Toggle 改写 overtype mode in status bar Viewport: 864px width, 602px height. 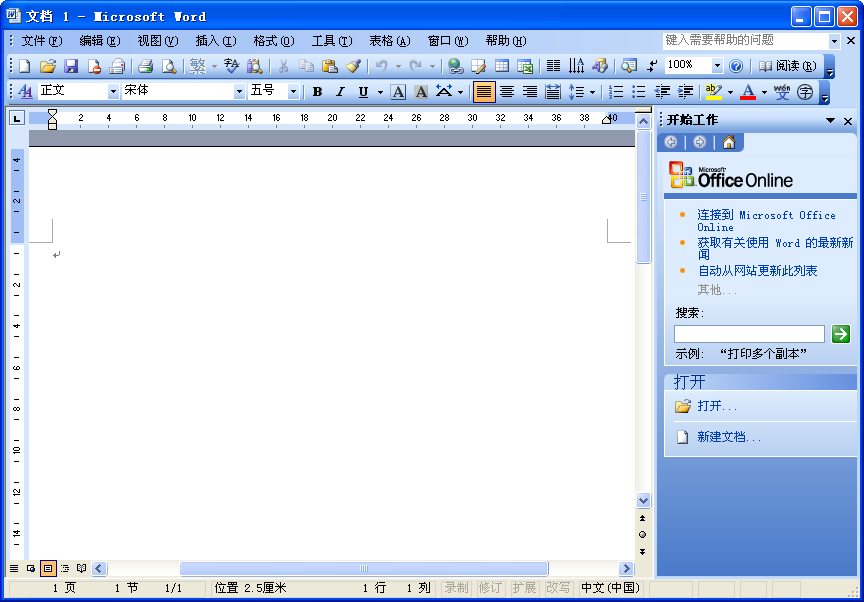558,588
